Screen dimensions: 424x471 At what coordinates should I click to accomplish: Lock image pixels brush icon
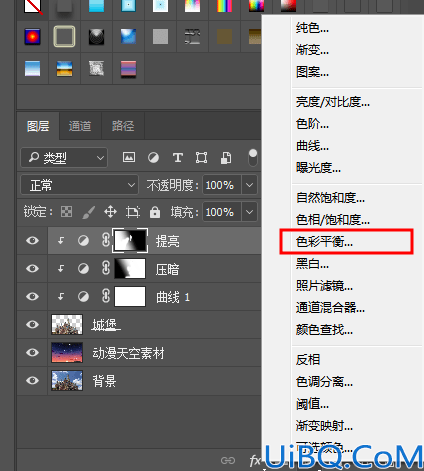click(x=89, y=212)
